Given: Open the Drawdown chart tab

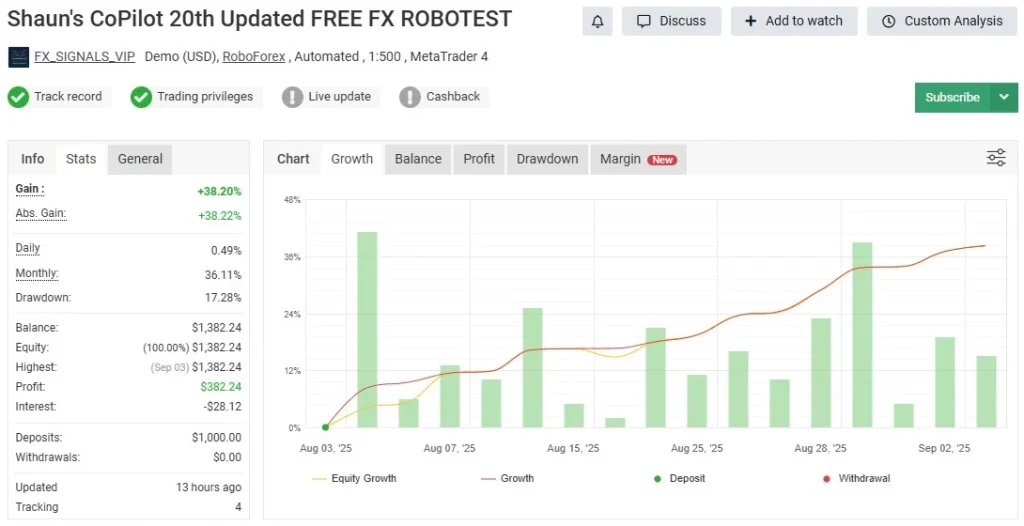Looking at the screenshot, I should (x=547, y=159).
